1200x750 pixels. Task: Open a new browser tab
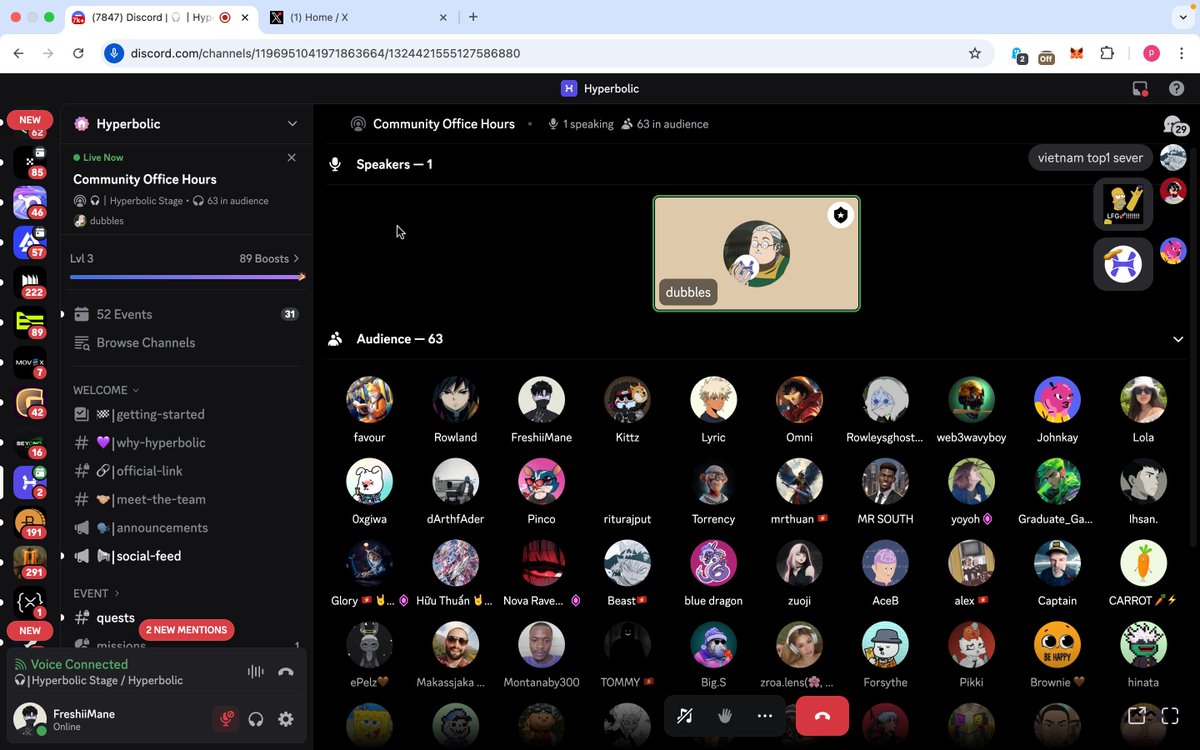tap(473, 17)
